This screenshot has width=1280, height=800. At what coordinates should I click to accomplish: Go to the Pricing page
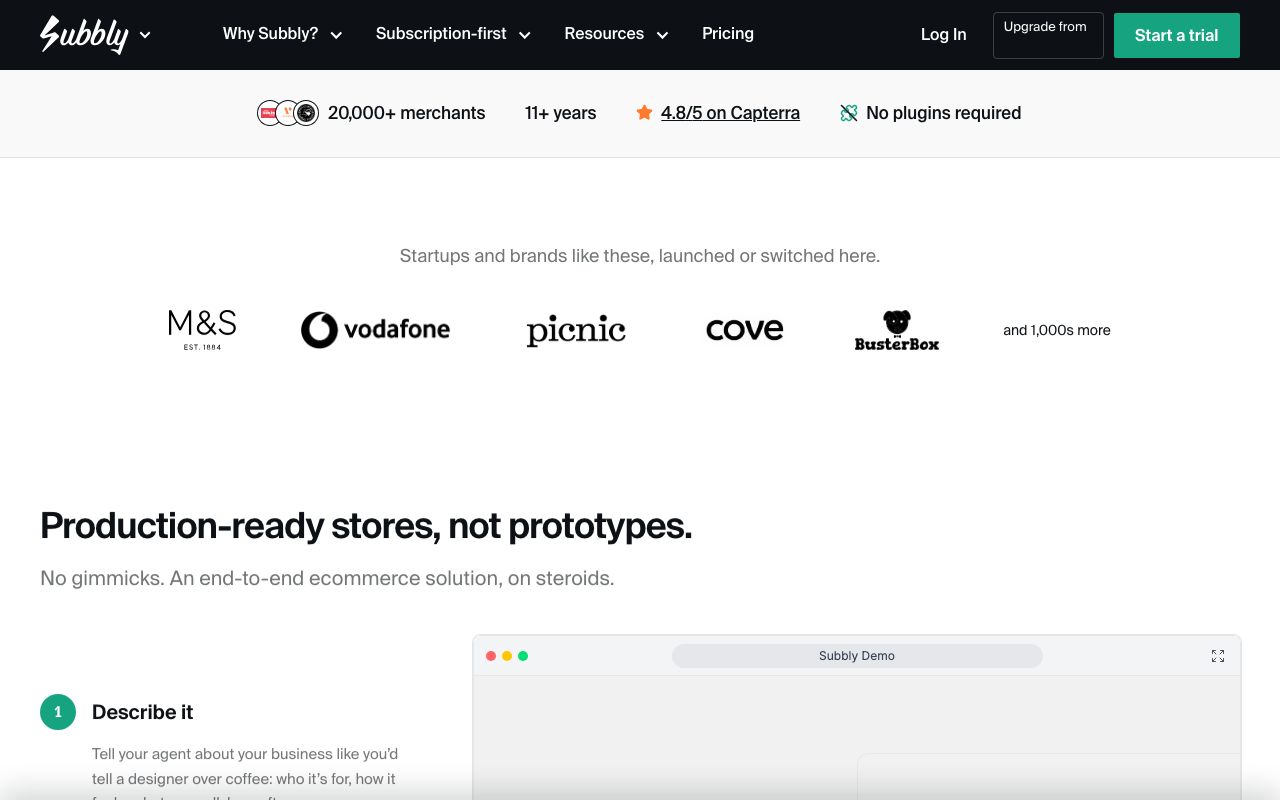coord(728,34)
